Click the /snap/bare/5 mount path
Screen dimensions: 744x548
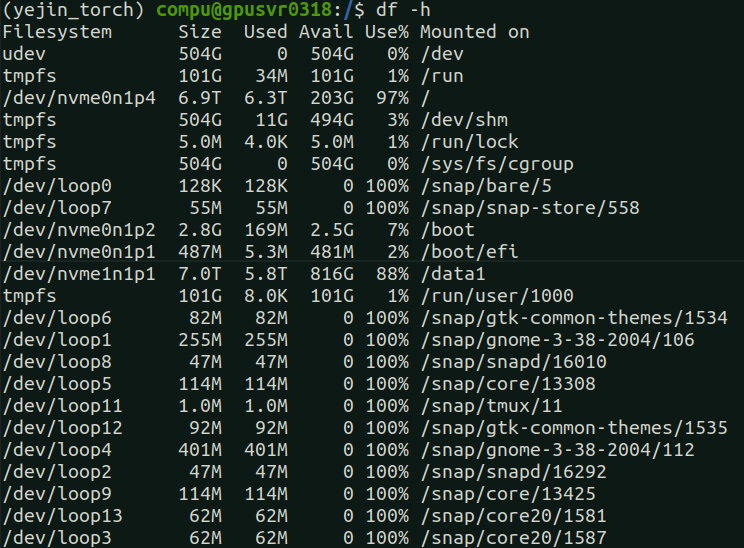pyautogui.click(x=486, y=186)
